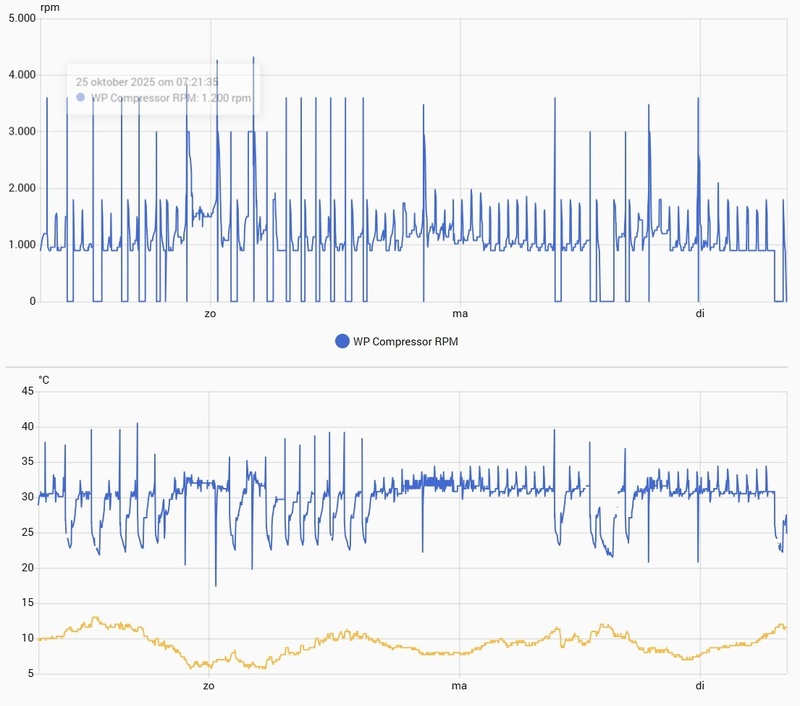
Task: Click the light blue dot inside the tooltip
Action: (81, 97)
